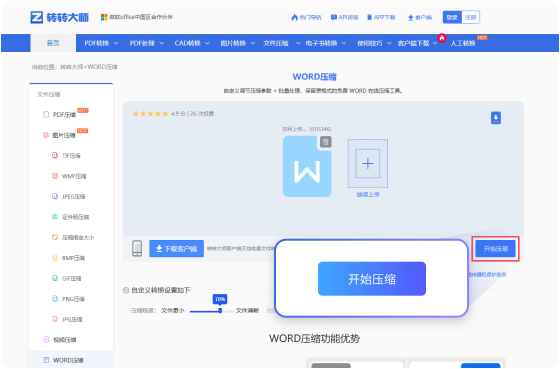Expand the 图片转换 menu
This screenshot has width=560, height=369.
(x=238, y=43)
